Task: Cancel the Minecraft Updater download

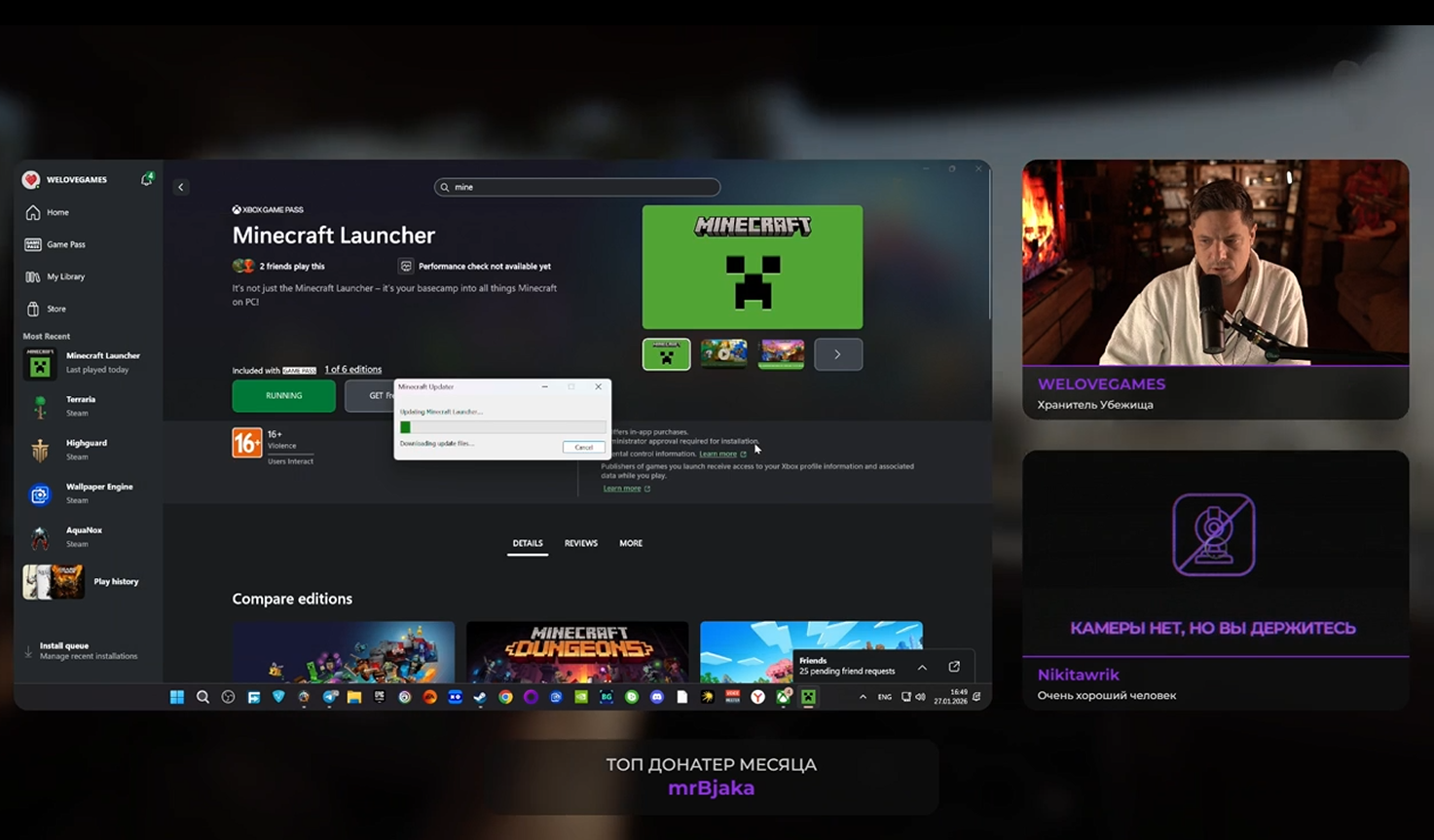Action: pyautogui.click(x=583, y=447)
